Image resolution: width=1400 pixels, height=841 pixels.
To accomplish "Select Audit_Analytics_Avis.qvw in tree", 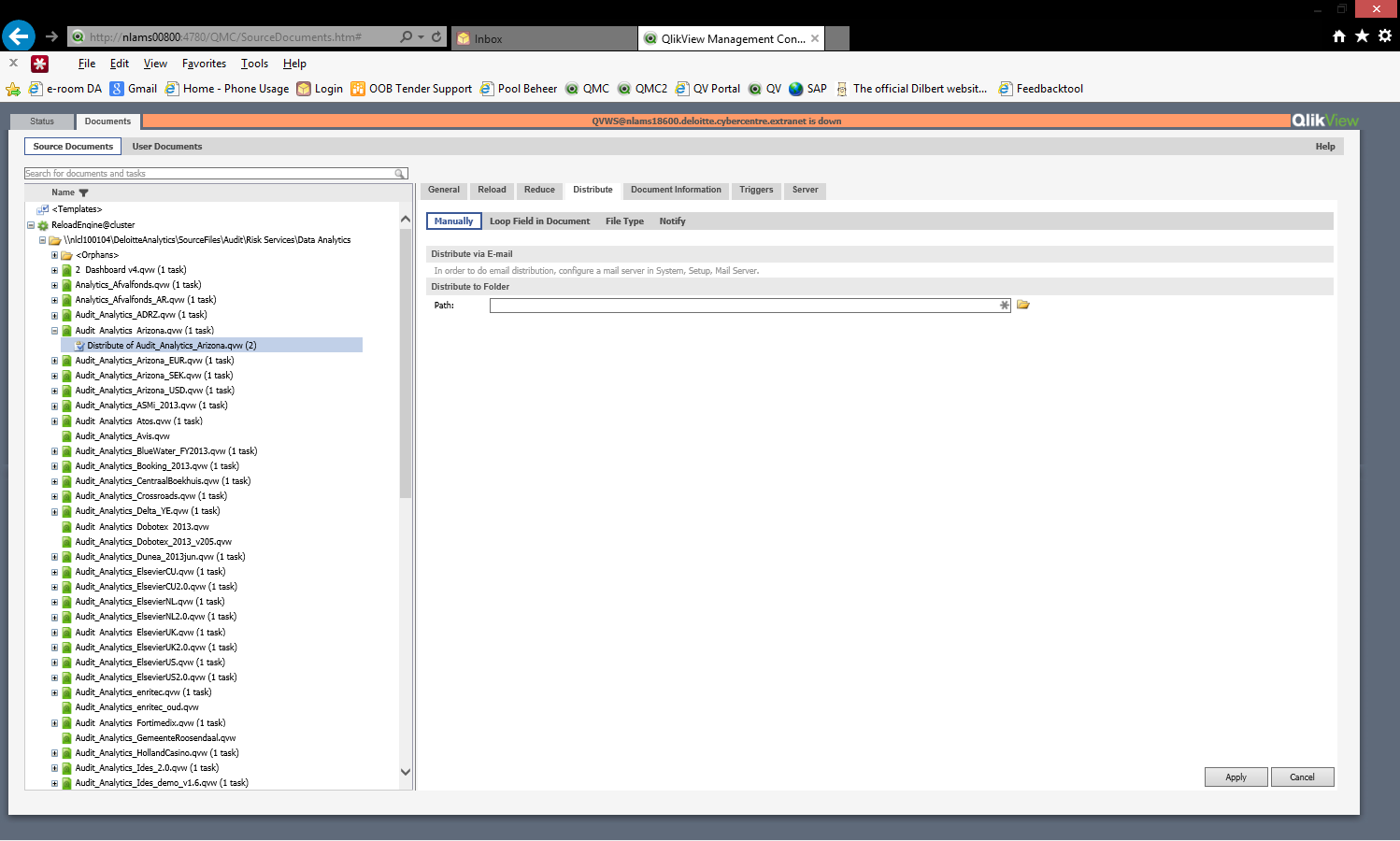I will tap(122, 436).
